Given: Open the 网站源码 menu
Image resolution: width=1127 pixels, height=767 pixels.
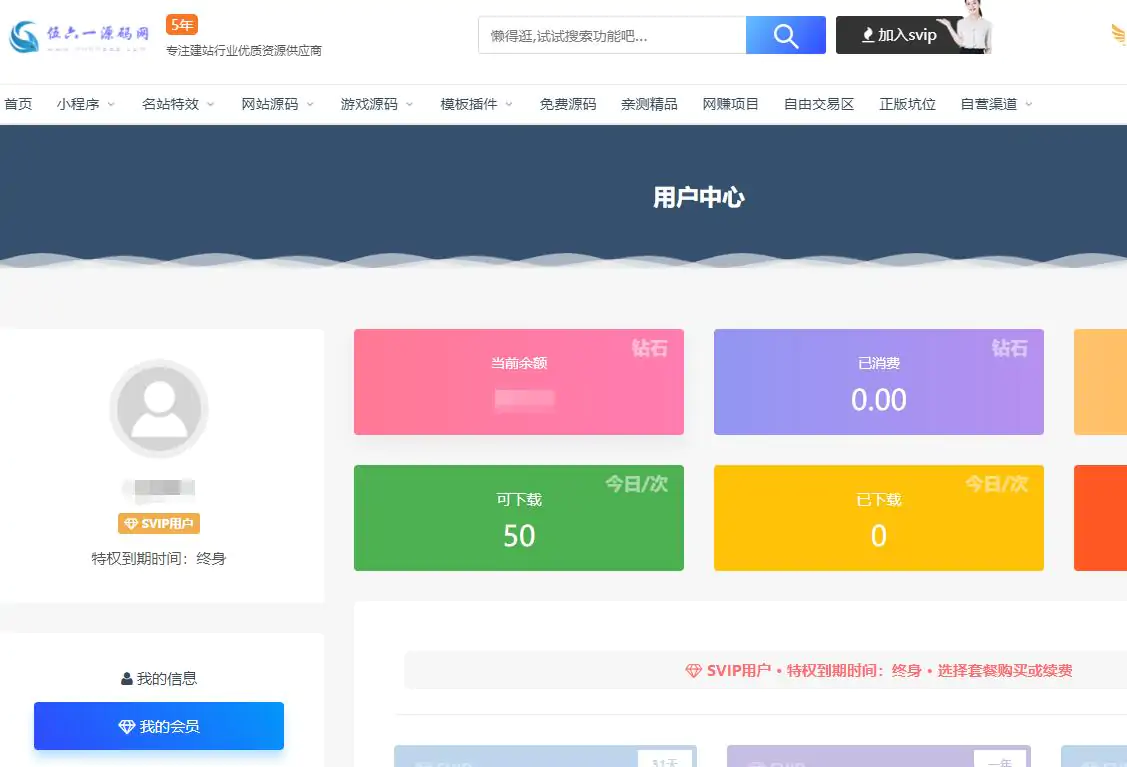Looking at the screenshot, I should (270, 104).
